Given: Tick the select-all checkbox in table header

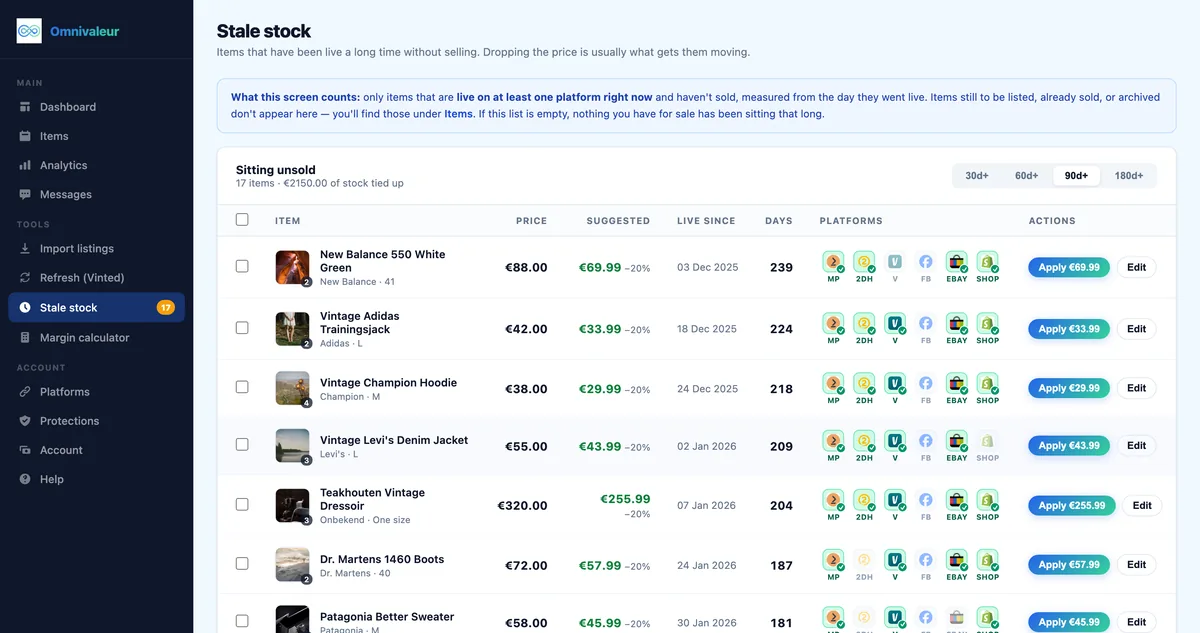Looking at the screenshot, I should [x=242, y=220].
